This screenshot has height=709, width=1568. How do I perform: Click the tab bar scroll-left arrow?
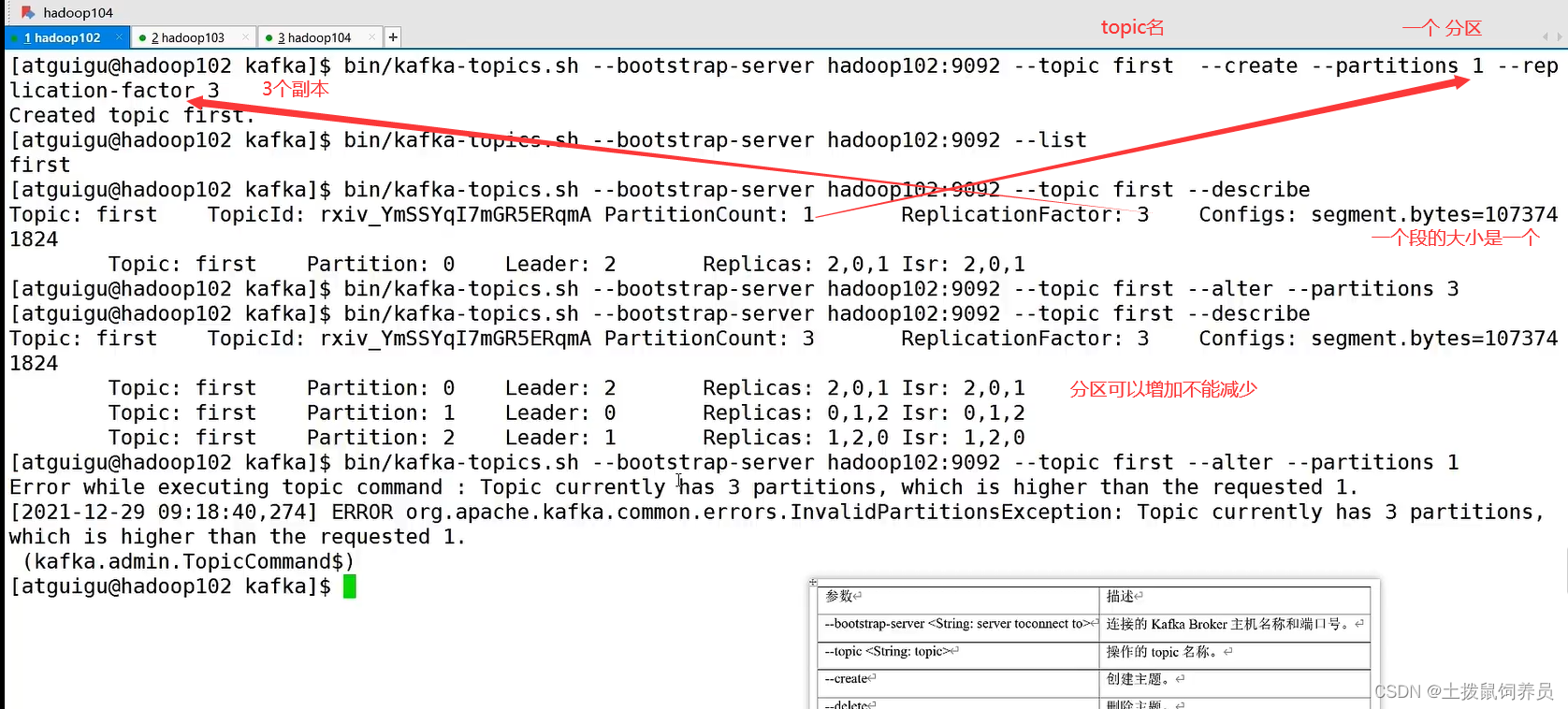tap(1545, 37)
